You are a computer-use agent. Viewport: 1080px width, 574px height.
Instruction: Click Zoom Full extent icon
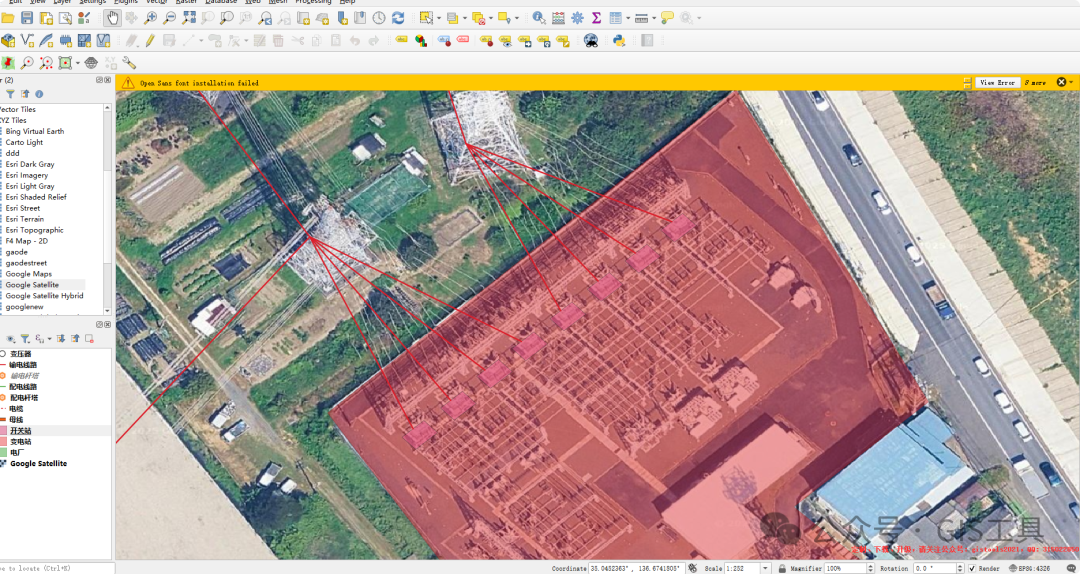189,19
